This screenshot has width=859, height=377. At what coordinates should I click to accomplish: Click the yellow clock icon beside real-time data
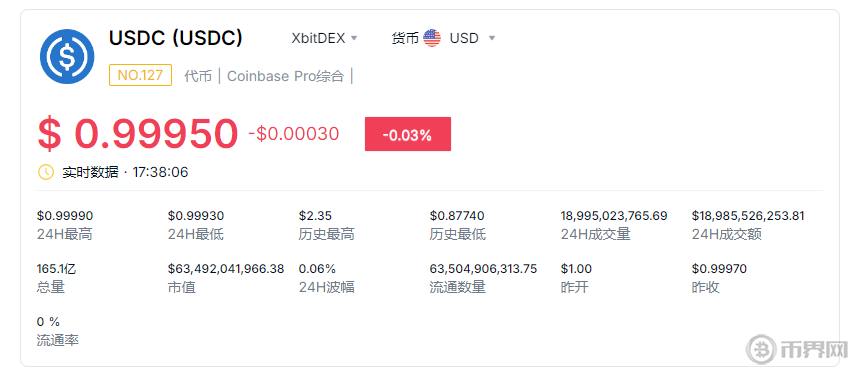[45, 172]
